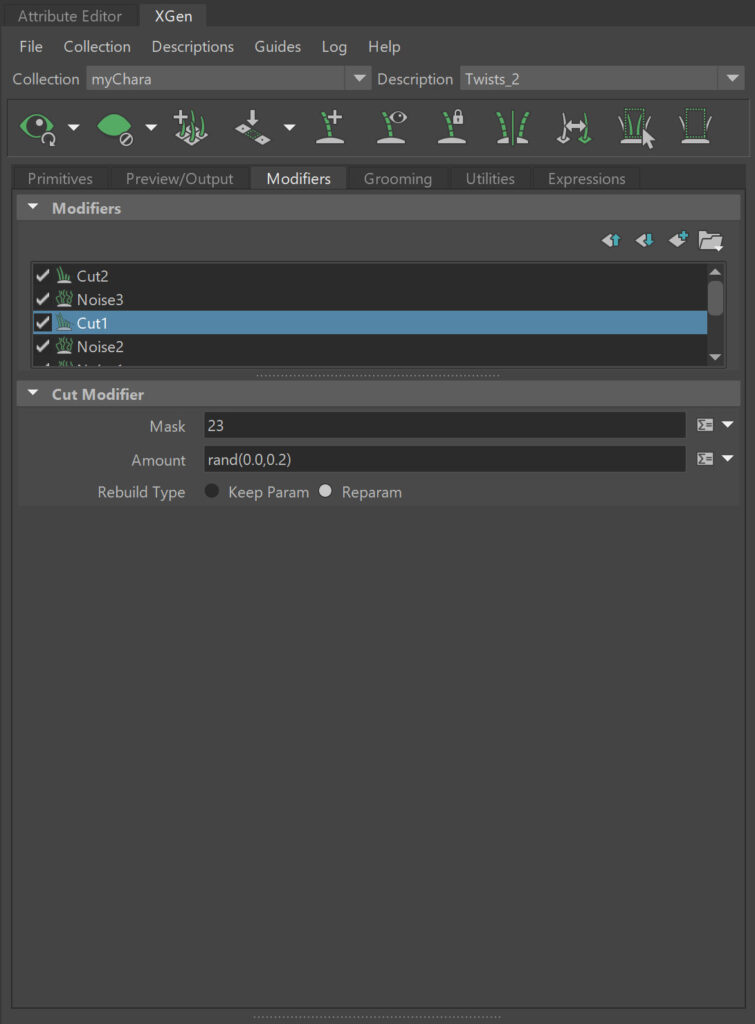The width and height of the screenshot is (755, 1024).
Task: Click Noise3 modifier icon
Action: (64, 299)
